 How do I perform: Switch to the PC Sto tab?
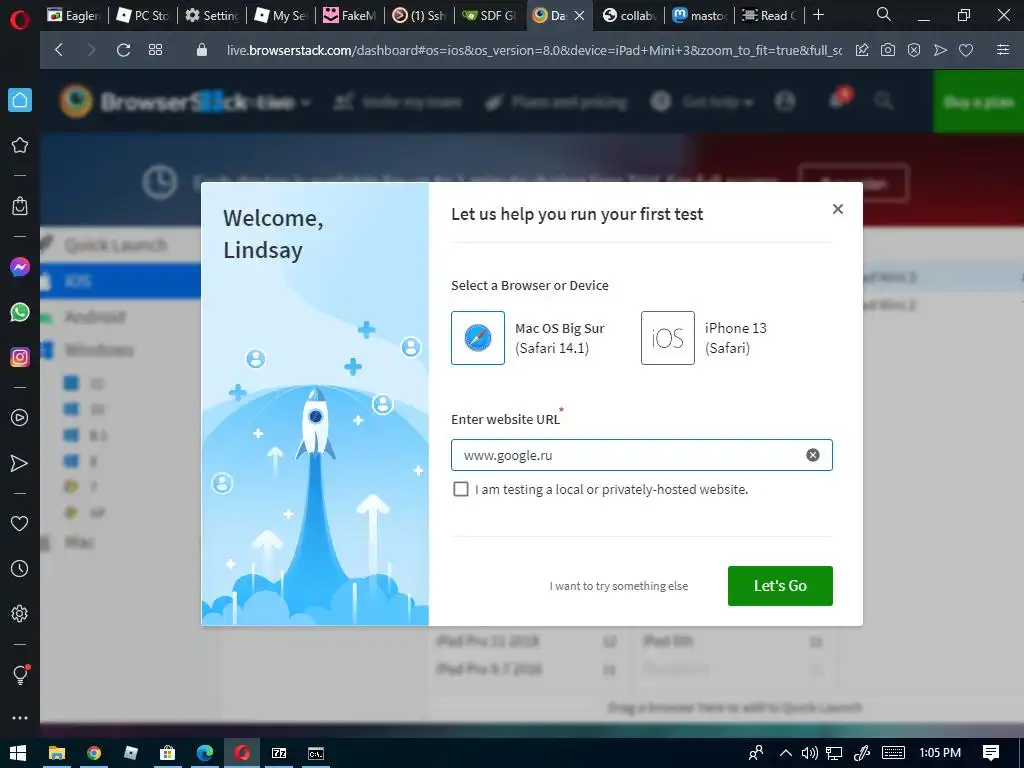(x=142, y=15)
